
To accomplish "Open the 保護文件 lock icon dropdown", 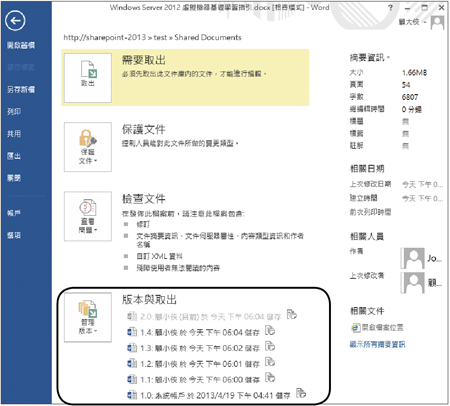I will (88, 147).
